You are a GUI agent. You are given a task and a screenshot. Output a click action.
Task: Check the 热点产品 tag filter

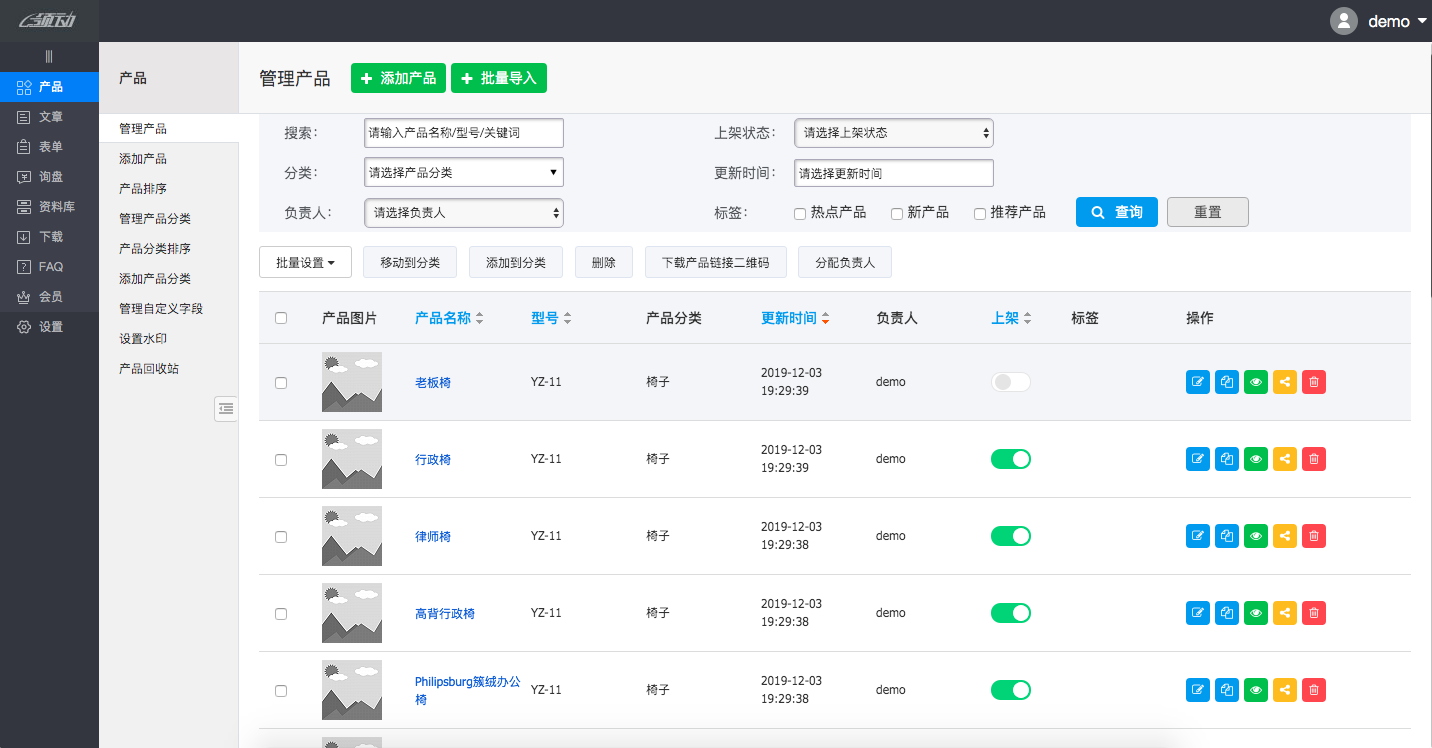[x=800, y=213]
